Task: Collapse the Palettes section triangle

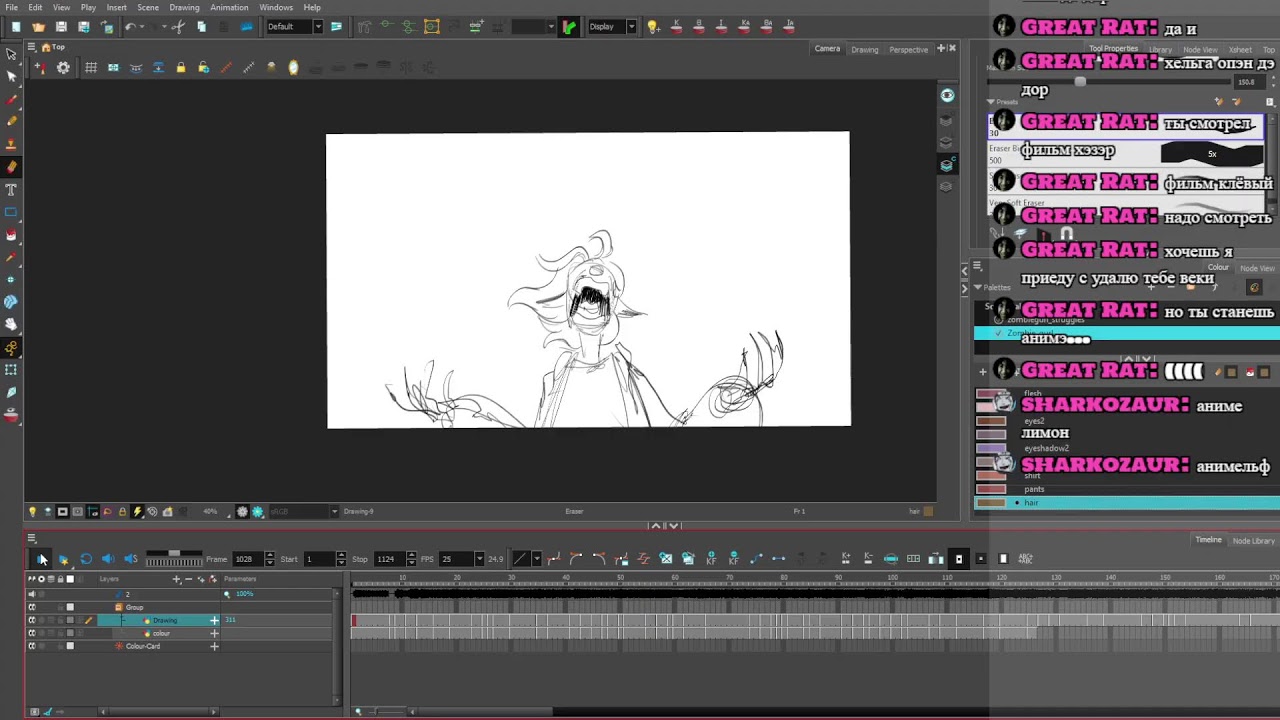Action: tap(978, 287)
